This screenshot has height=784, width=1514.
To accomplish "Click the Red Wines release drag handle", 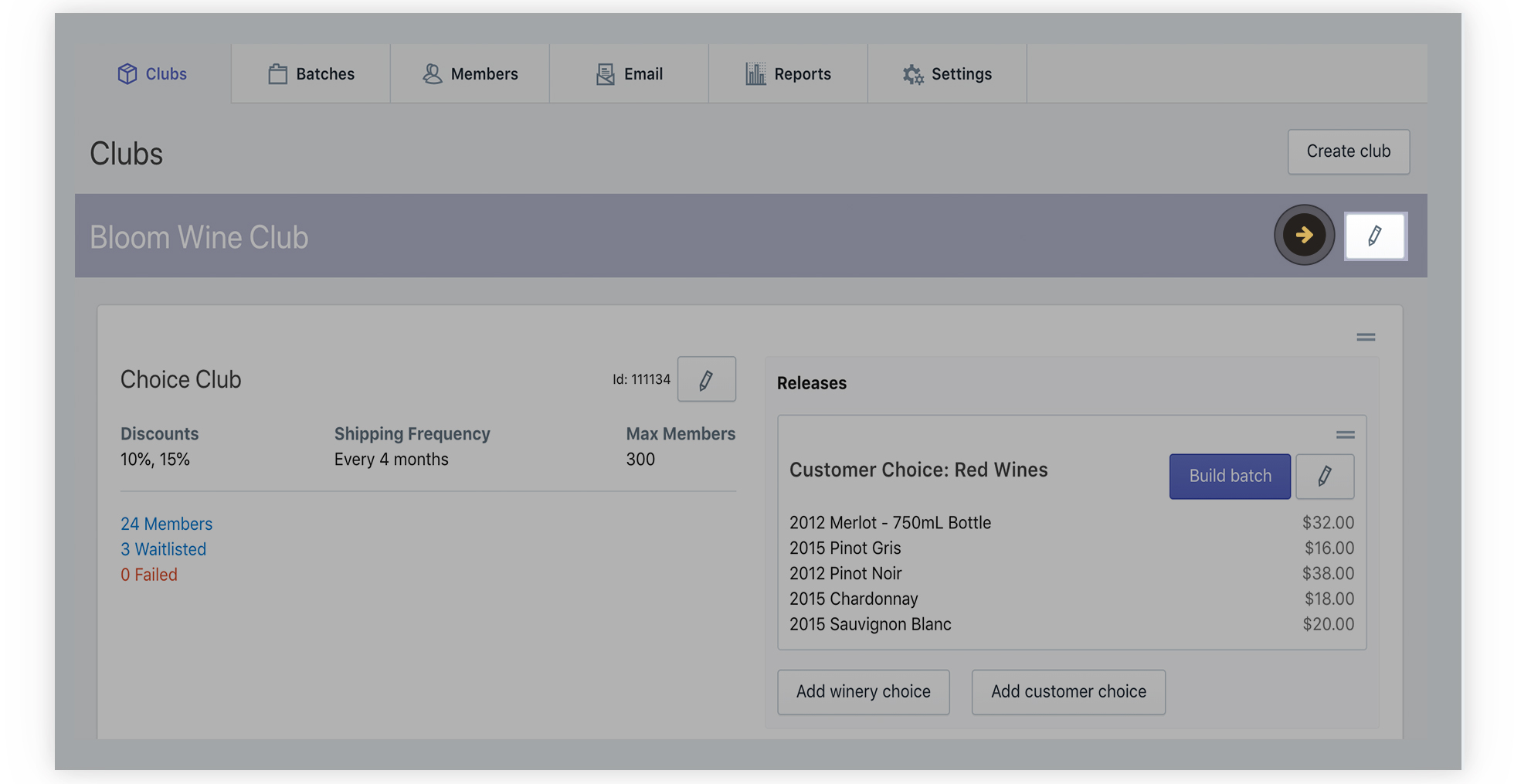I will click(x=1345, y=435).
